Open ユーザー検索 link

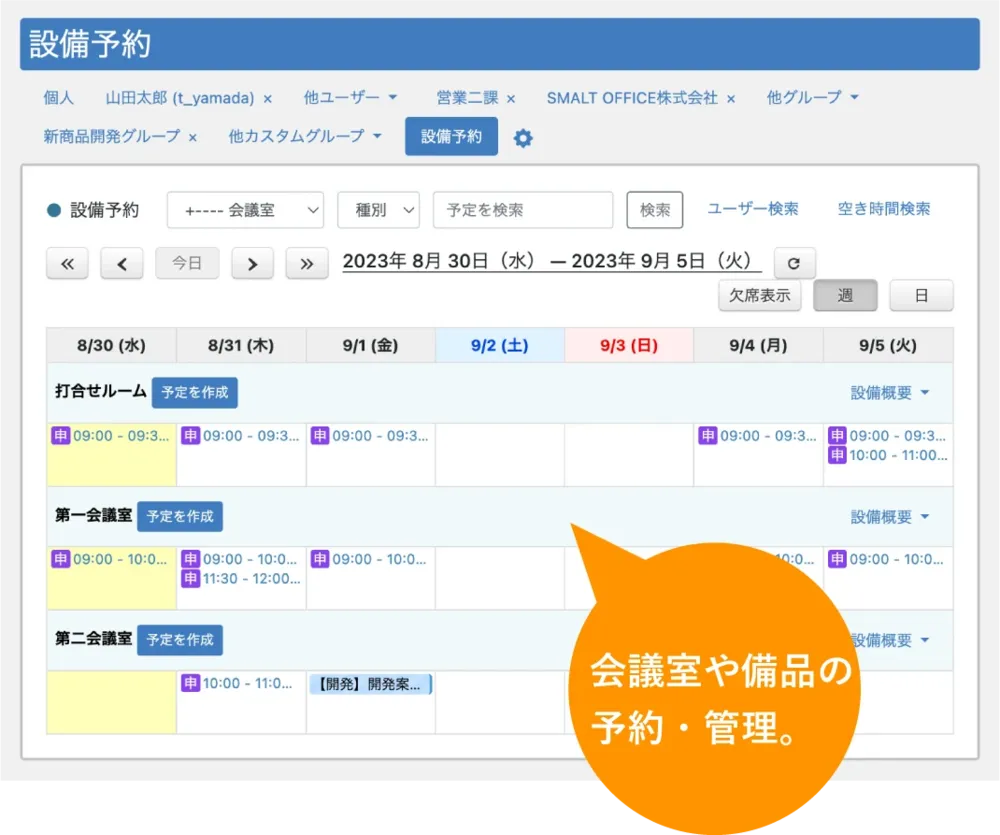point(753,209)
